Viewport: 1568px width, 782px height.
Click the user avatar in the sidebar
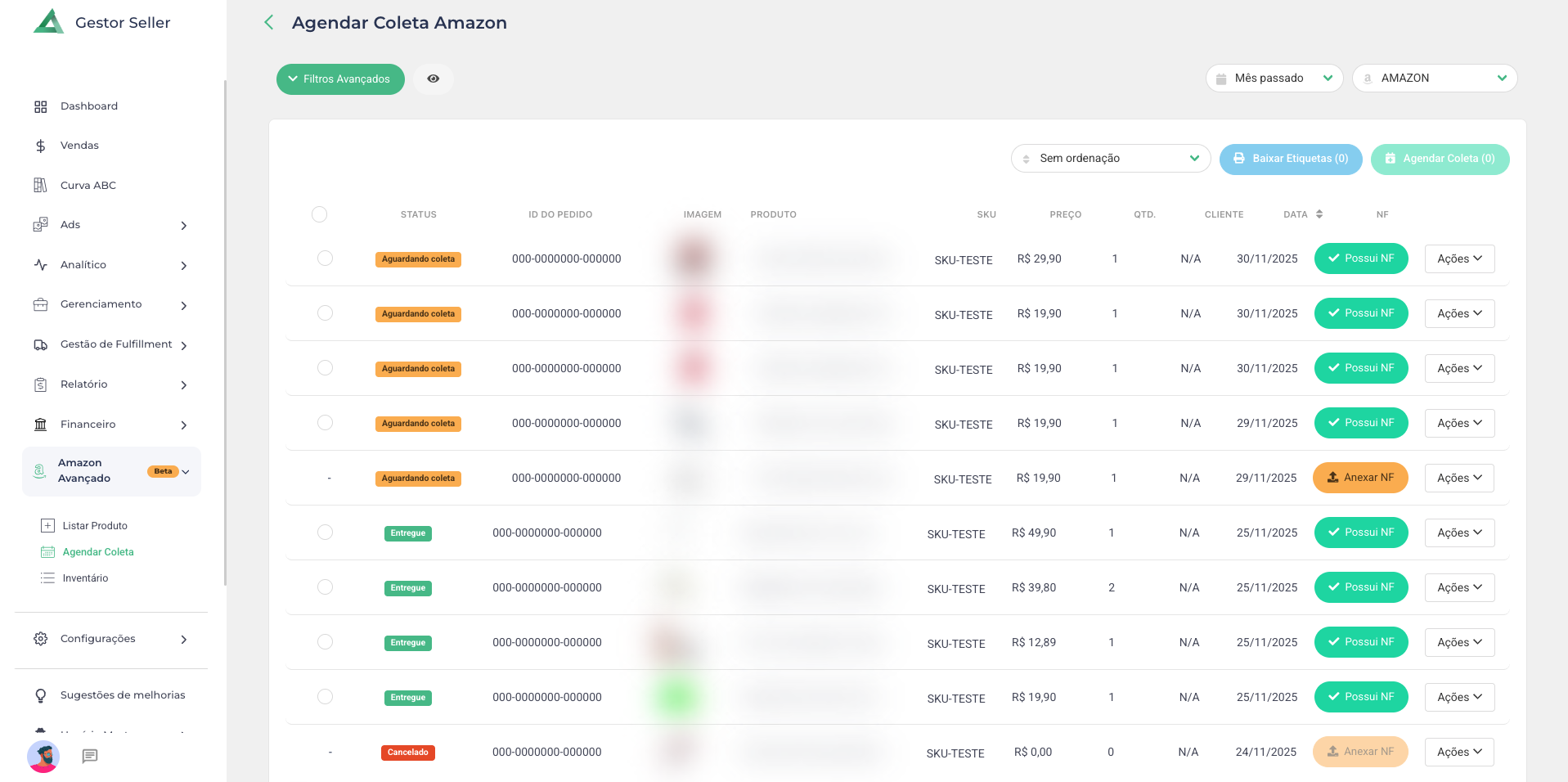43,757
